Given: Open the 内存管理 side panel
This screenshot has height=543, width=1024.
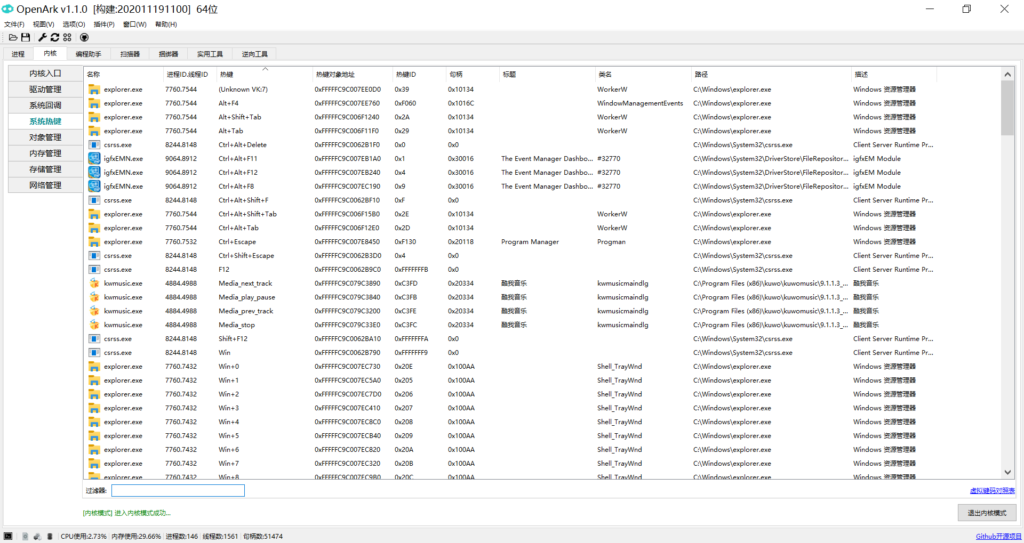Looking at the screenshot, I should pyautogui.click(x=45, y=153).
